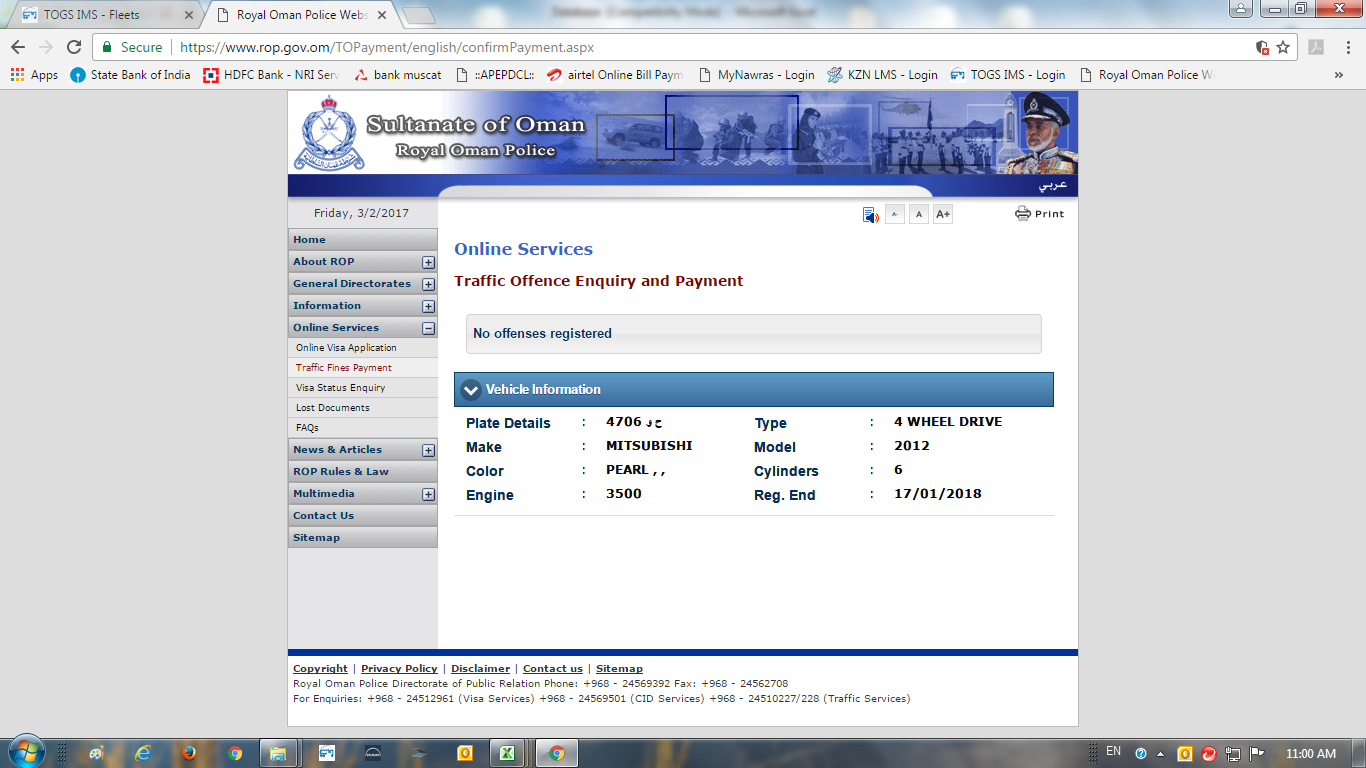Click the text-to-speech speaker icon
The width and height of the screenshot is (1366, 768).
tap(870, 215)
